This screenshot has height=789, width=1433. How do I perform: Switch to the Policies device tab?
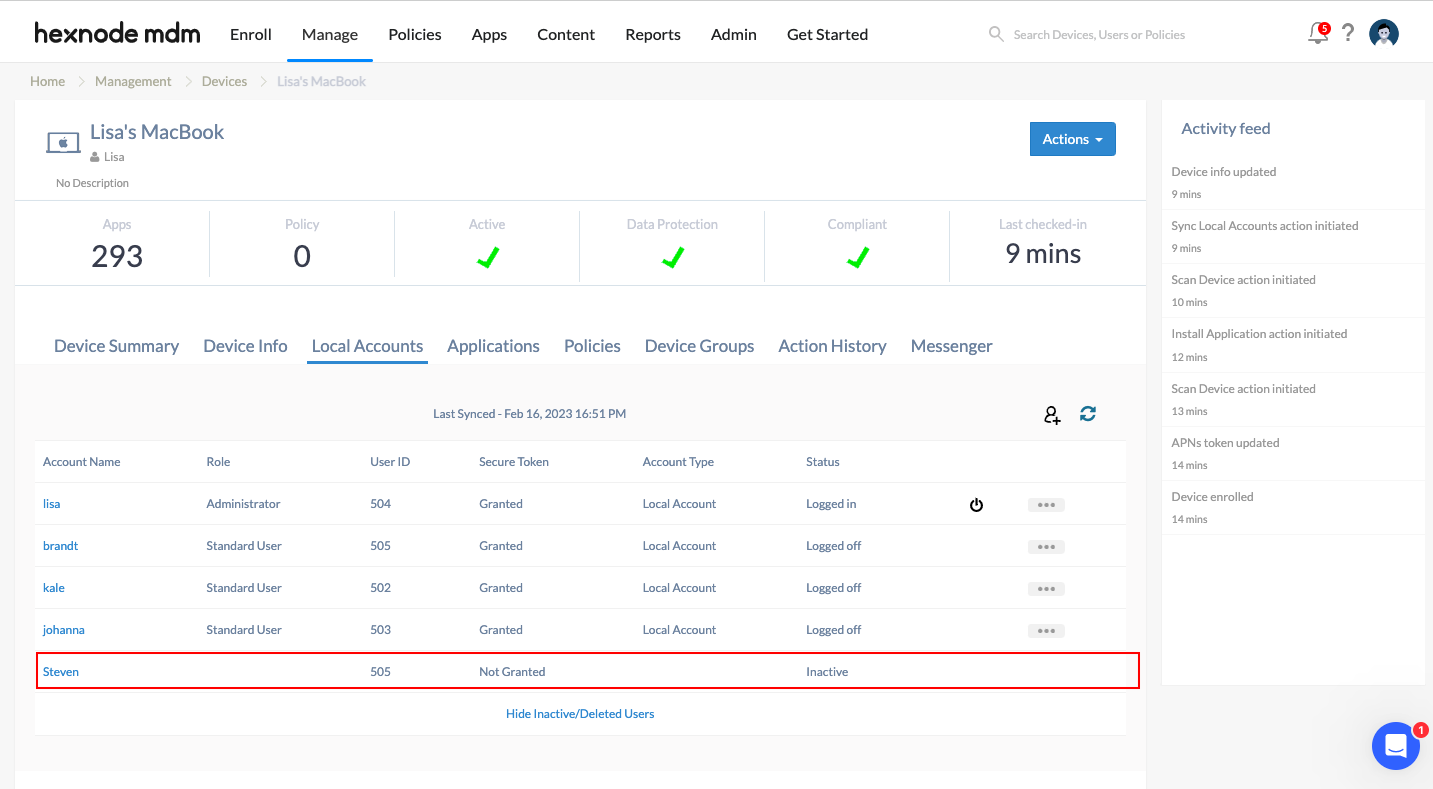coord(592,346)
